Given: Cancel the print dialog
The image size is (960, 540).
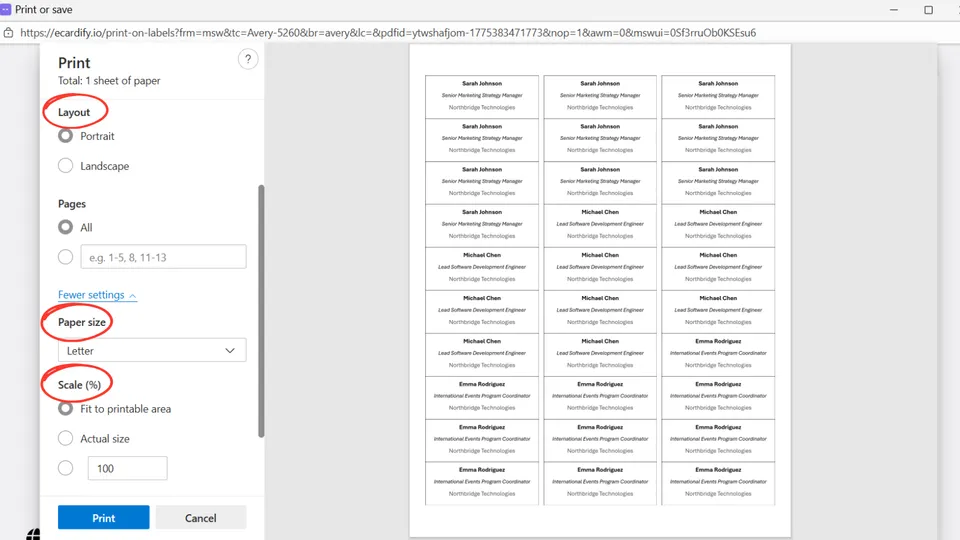Looking at the screenshot, I should pos(201,517).
